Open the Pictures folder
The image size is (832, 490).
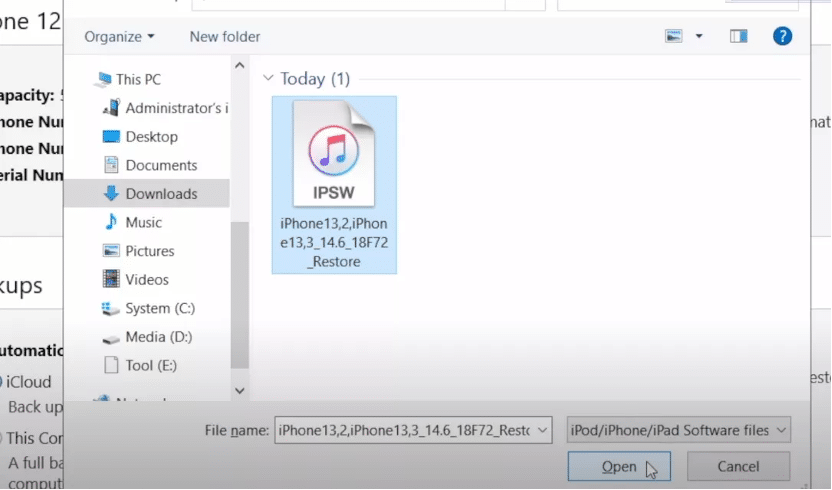[x=150, y=251]
